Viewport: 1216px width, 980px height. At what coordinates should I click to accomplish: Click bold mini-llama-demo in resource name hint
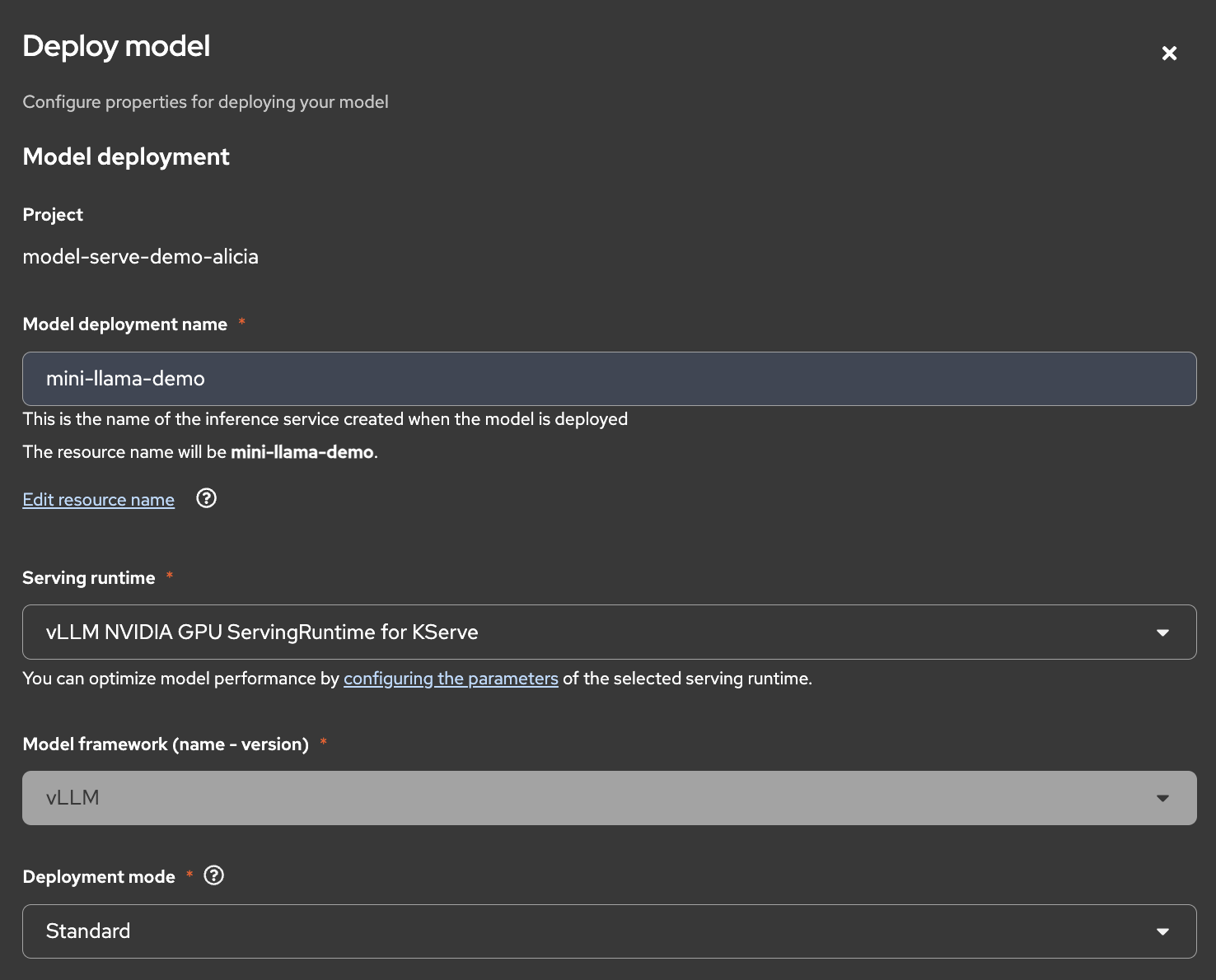tap(302, 452)
